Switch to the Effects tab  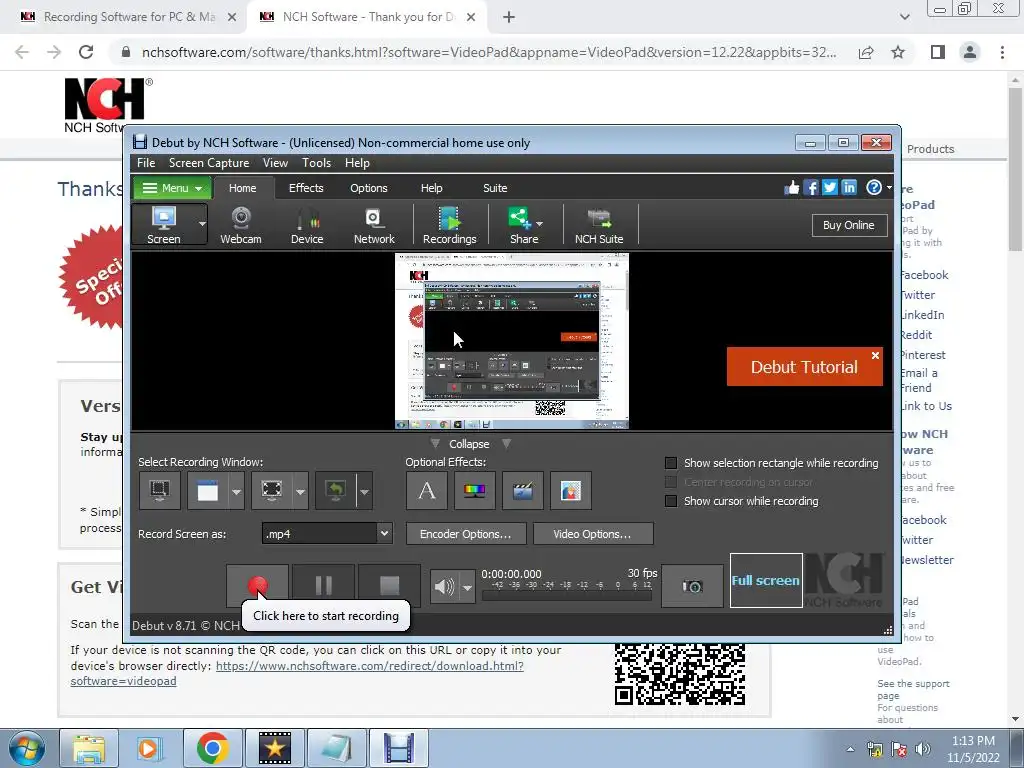pyautogui.click(x=306, y=188)
